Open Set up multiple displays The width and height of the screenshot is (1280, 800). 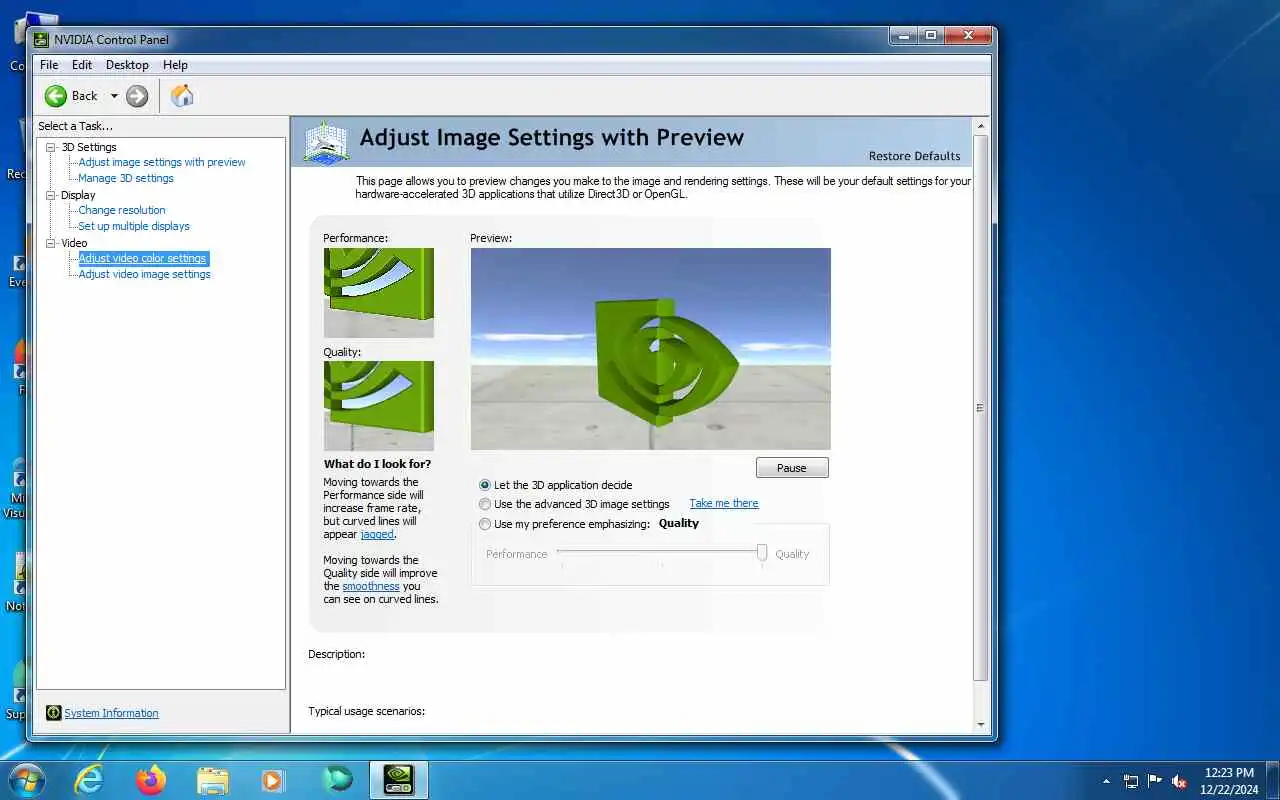(134, 226)
